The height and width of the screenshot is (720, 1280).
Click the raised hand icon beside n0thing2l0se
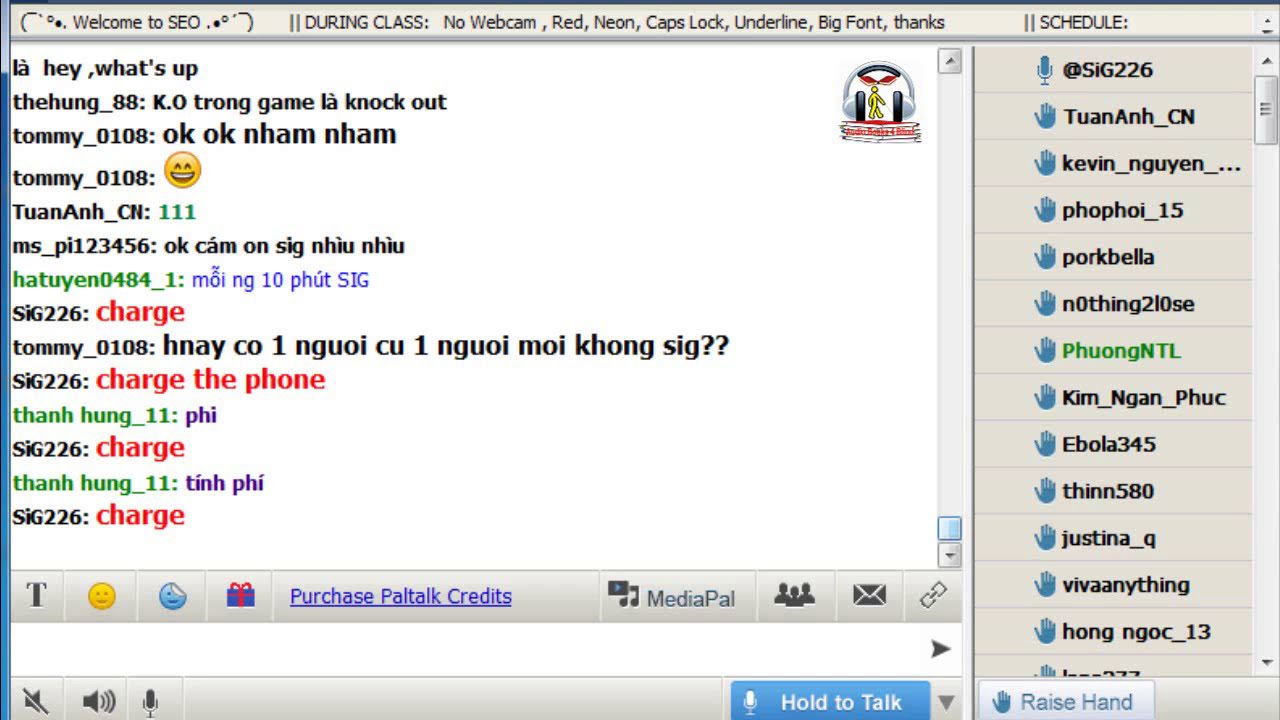(1045, 304)
